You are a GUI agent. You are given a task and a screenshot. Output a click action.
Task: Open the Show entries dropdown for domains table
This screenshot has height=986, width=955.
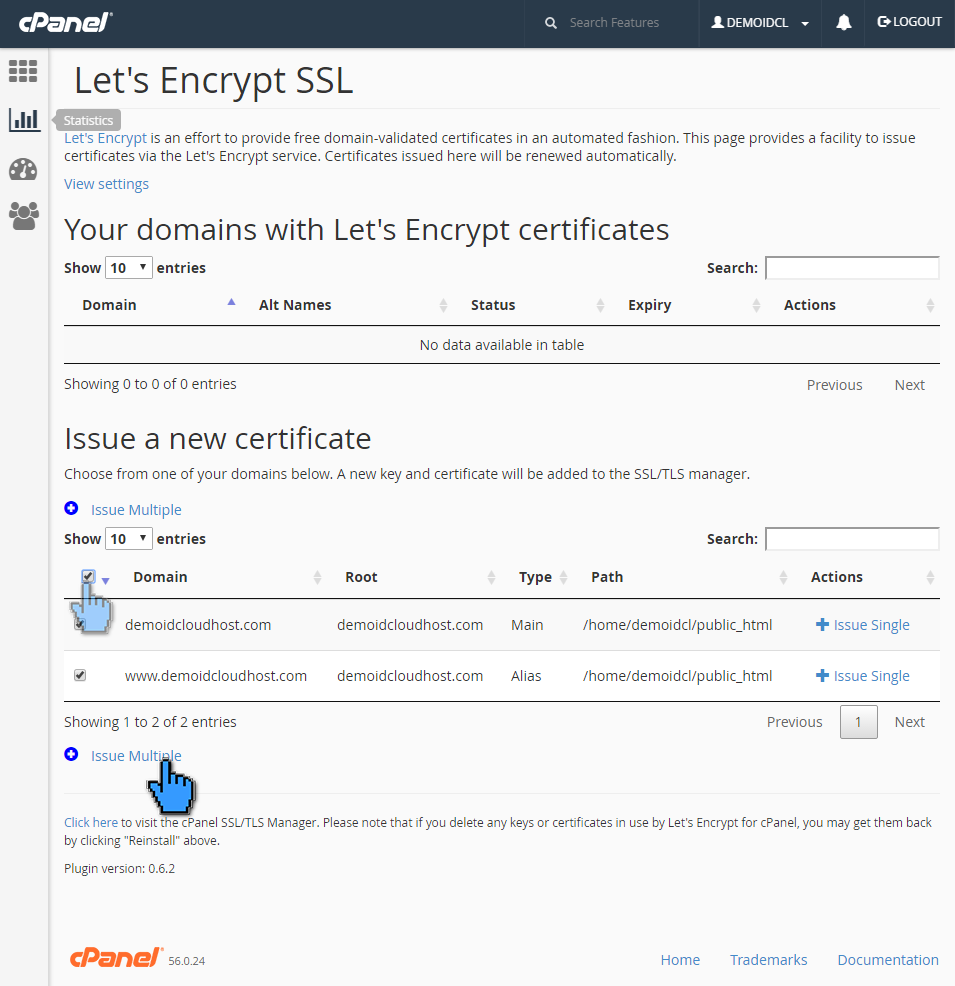(x=128, y=538)
